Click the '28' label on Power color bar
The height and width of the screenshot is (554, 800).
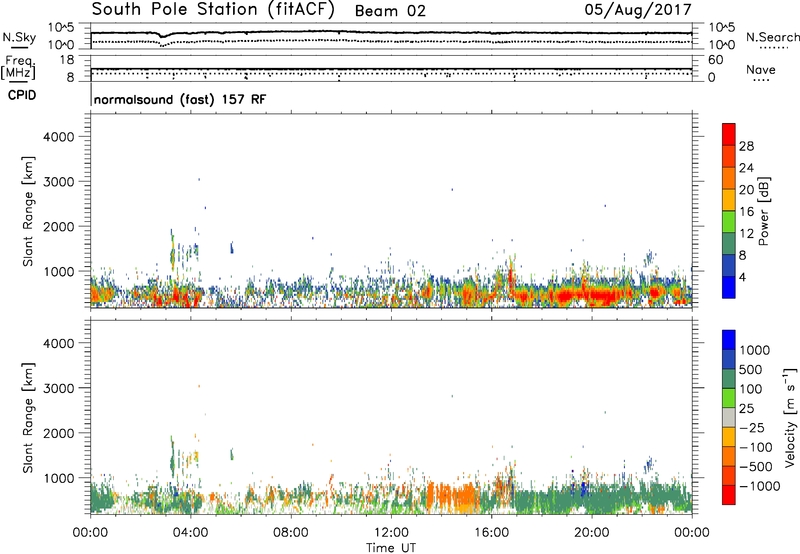point(746,146)
